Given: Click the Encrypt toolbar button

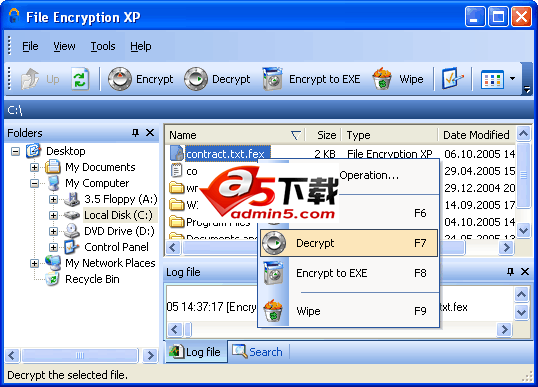Looking at the screenshot, I should (140, 79).
